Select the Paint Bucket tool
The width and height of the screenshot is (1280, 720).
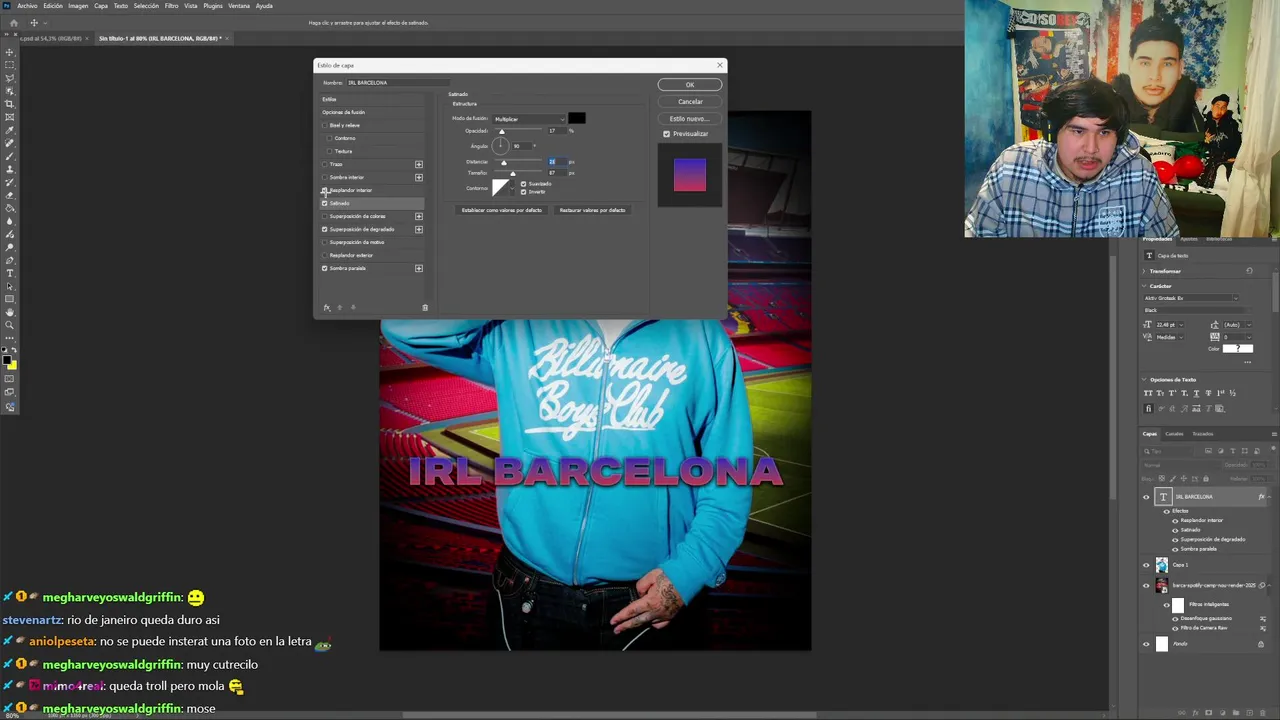(x=10, y=208)
